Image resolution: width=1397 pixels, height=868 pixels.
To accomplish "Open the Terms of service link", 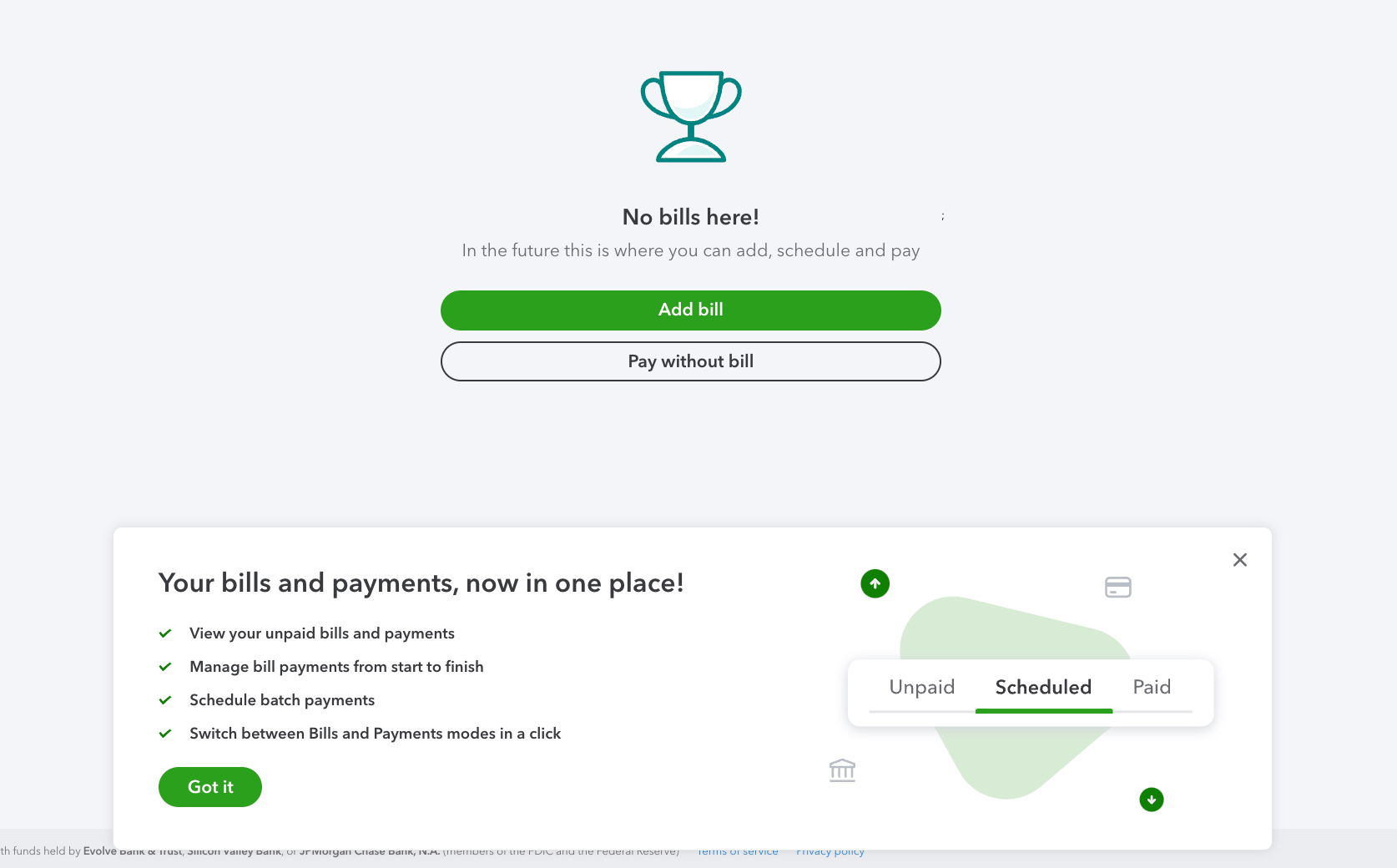I will [x=737, y=850].
